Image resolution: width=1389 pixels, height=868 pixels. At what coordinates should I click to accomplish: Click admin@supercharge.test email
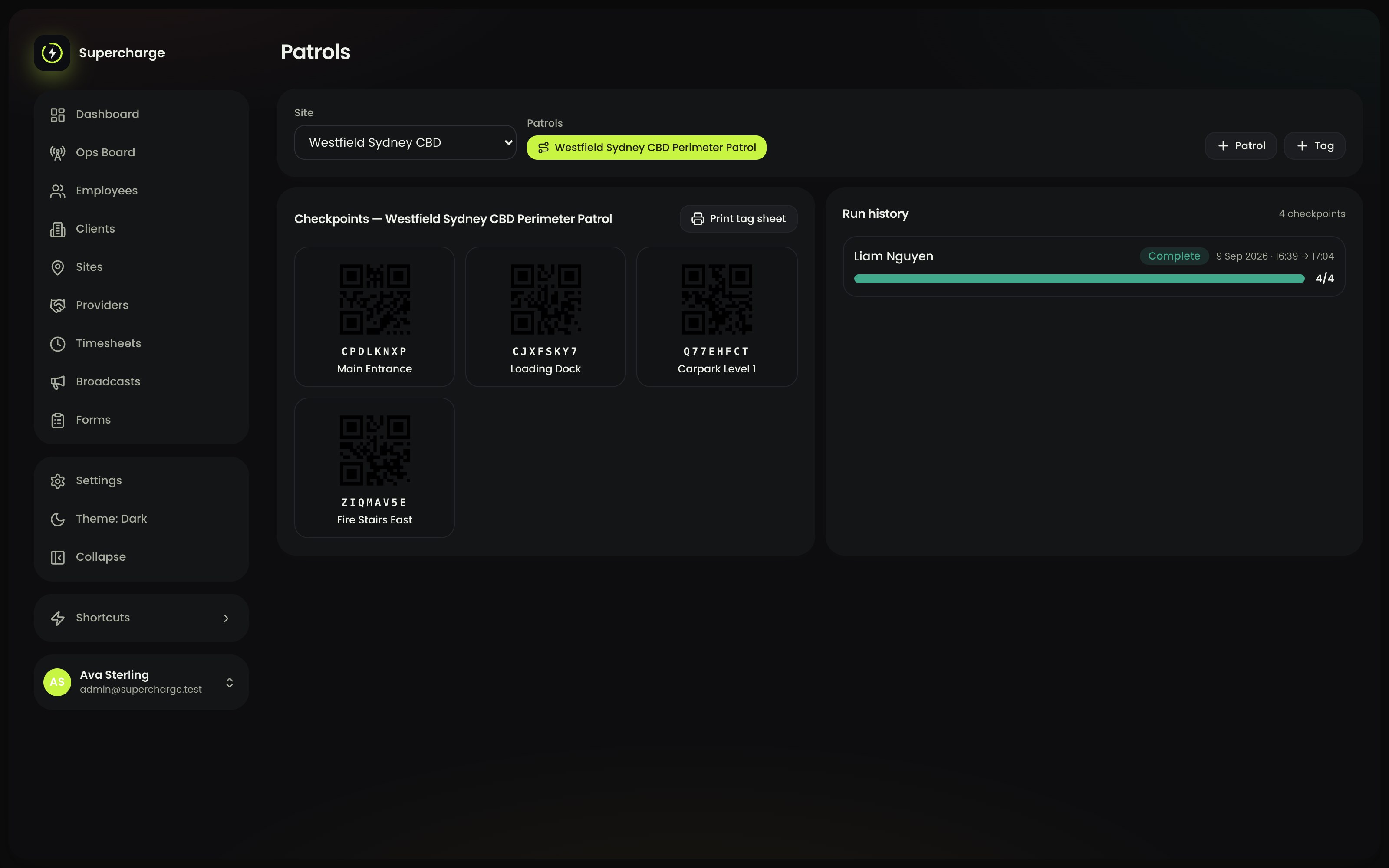tap(141, 690)
